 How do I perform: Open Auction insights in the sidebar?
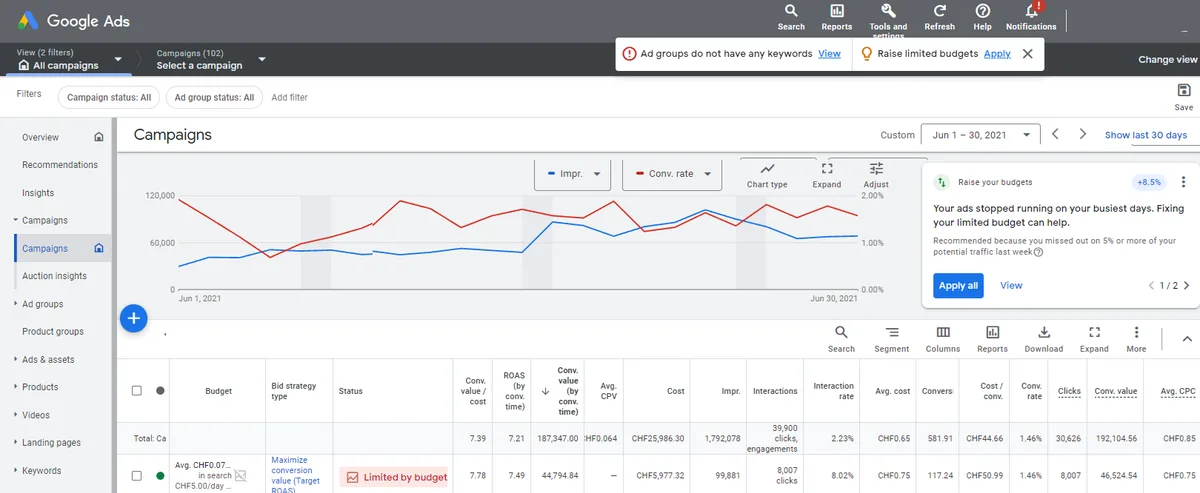[55, 276]
